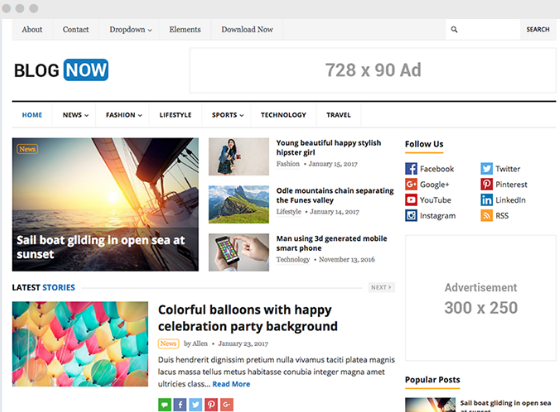This screenshot has height=412, width=560.
Task: Click News tag on sailboat featured image
Action: (x=28, y=149)
